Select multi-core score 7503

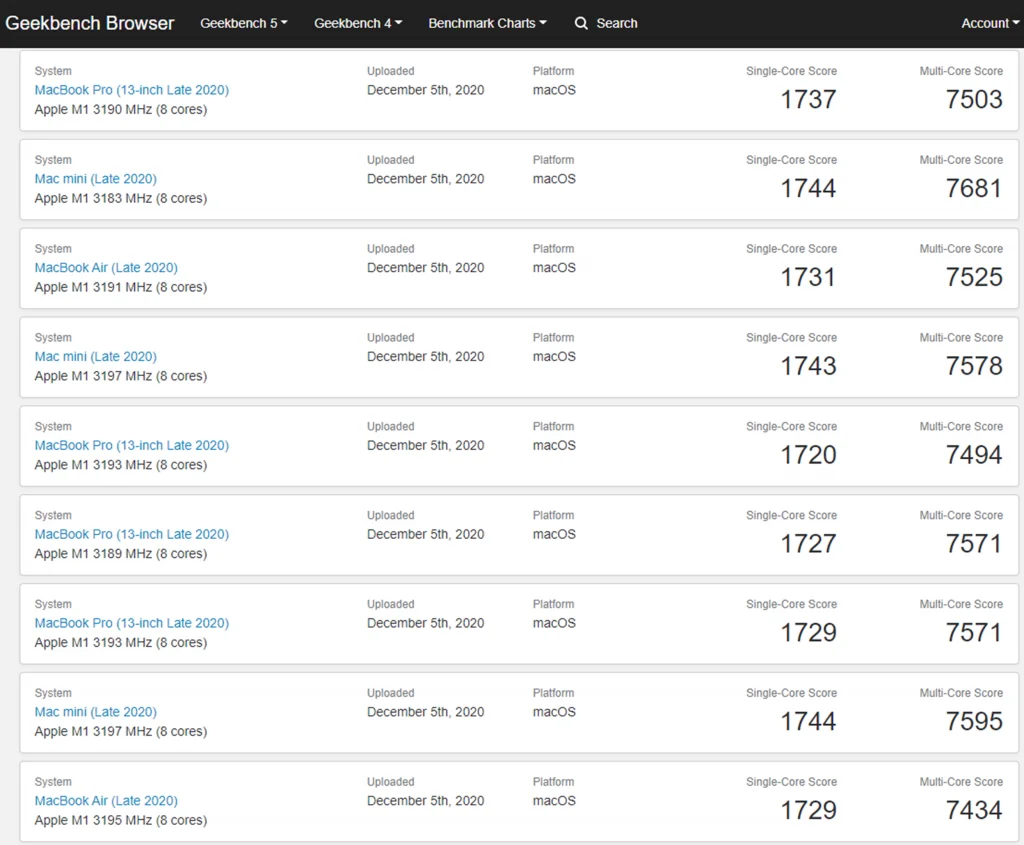click(974, 99)
